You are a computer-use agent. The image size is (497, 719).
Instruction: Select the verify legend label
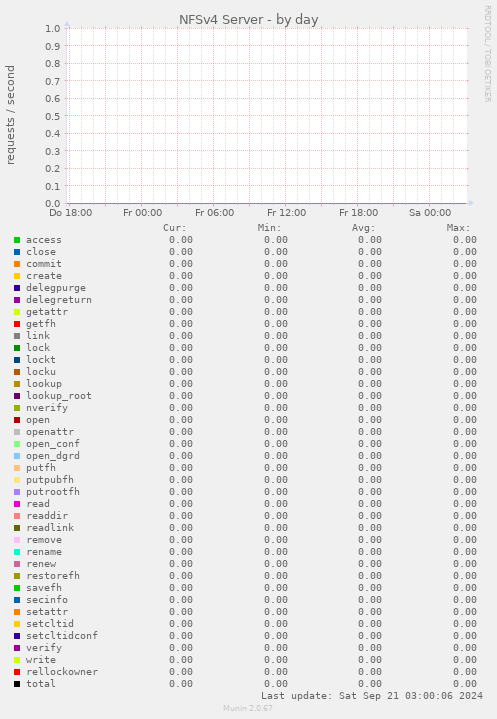pos(44,647)
